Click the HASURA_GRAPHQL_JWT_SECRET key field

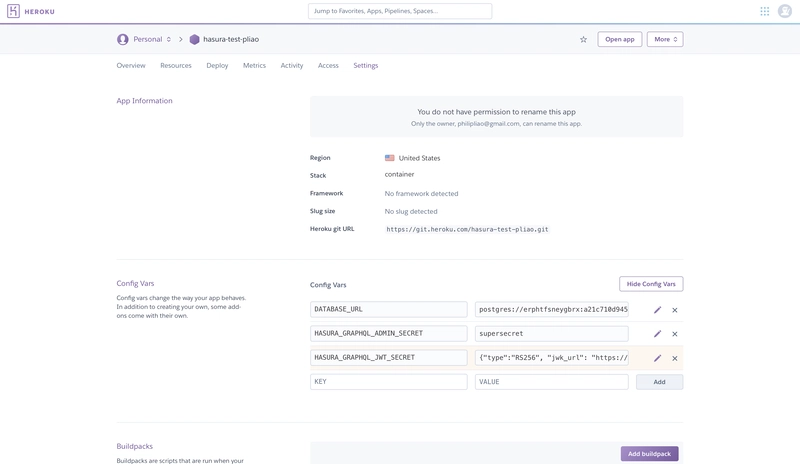[x=388, y=357]
